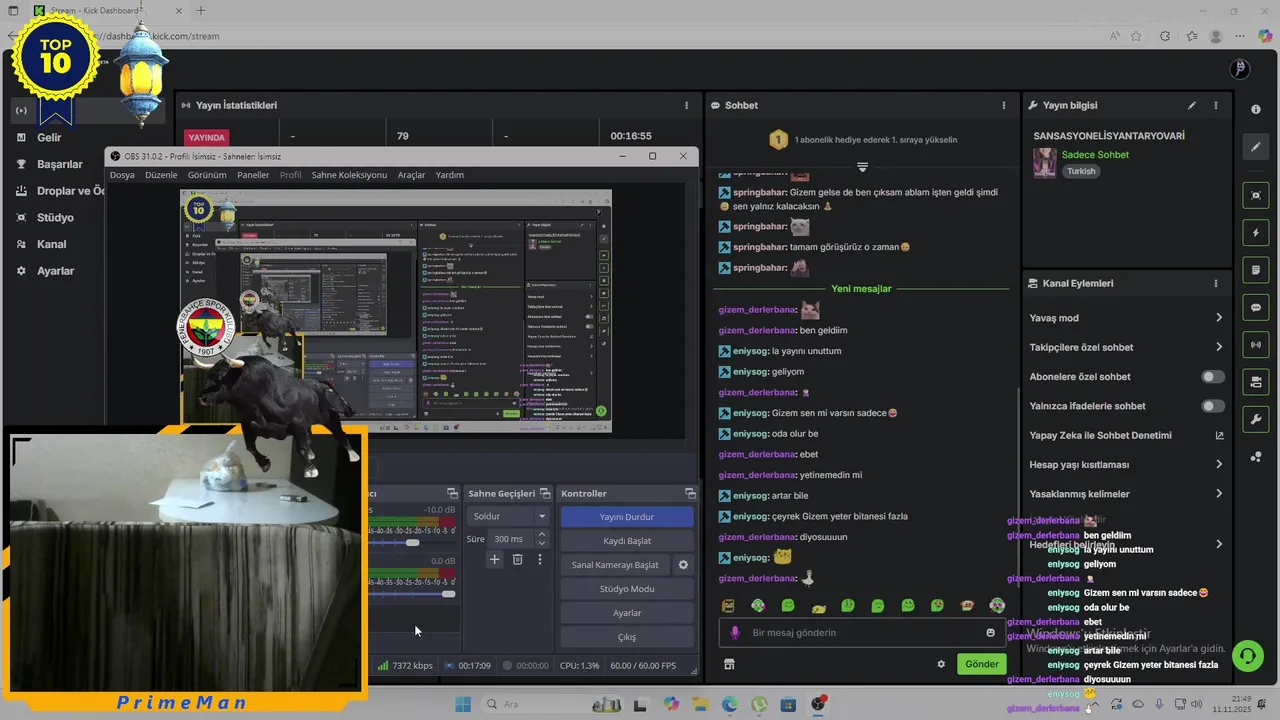
Task: Click the highlighted pencil icon in right sidebar
Action: tap(1256, 147)
